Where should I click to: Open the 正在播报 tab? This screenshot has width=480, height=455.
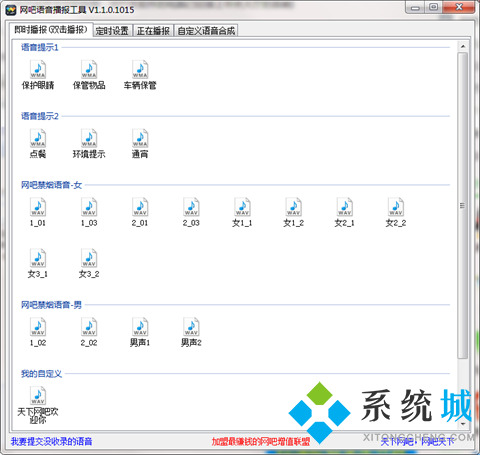pyautogui.click(x=153, y=31)
